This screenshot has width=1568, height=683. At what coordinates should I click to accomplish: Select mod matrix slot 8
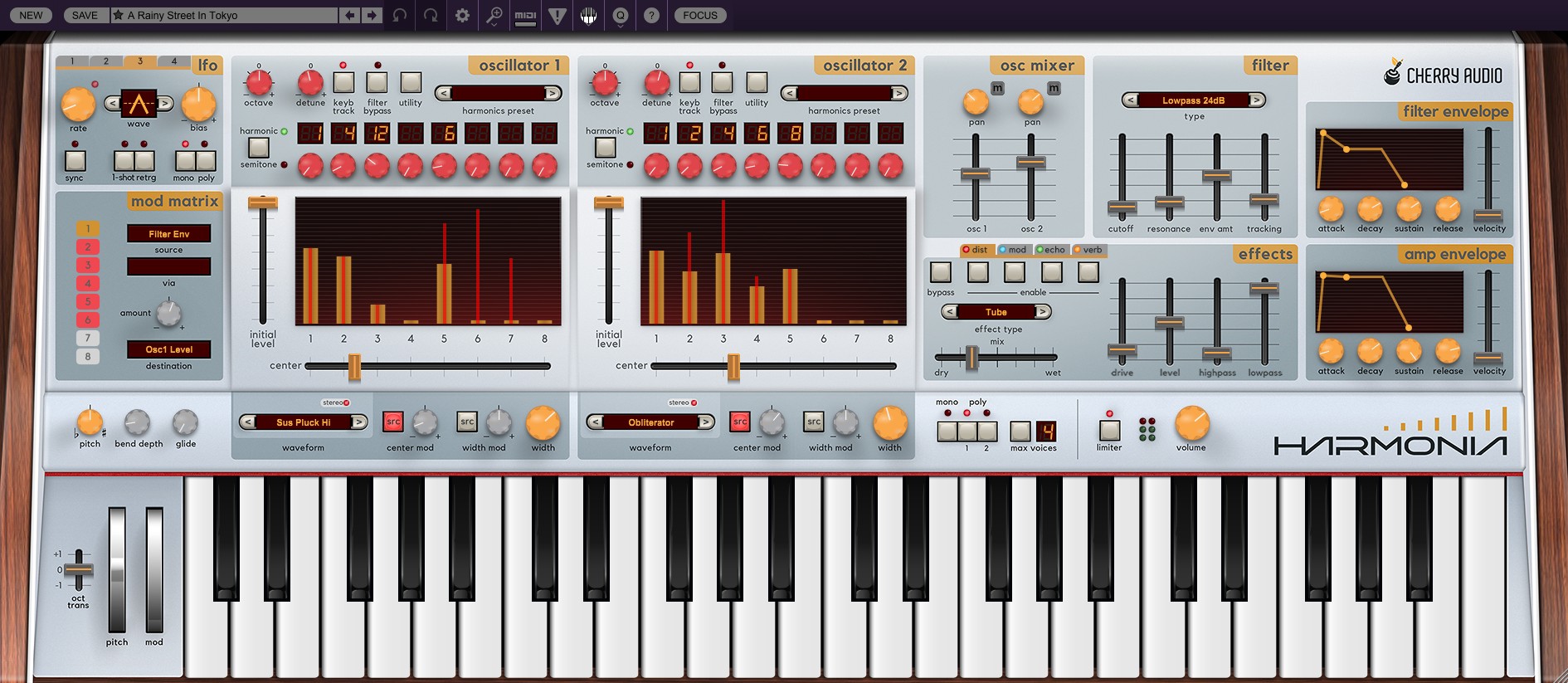88,356
